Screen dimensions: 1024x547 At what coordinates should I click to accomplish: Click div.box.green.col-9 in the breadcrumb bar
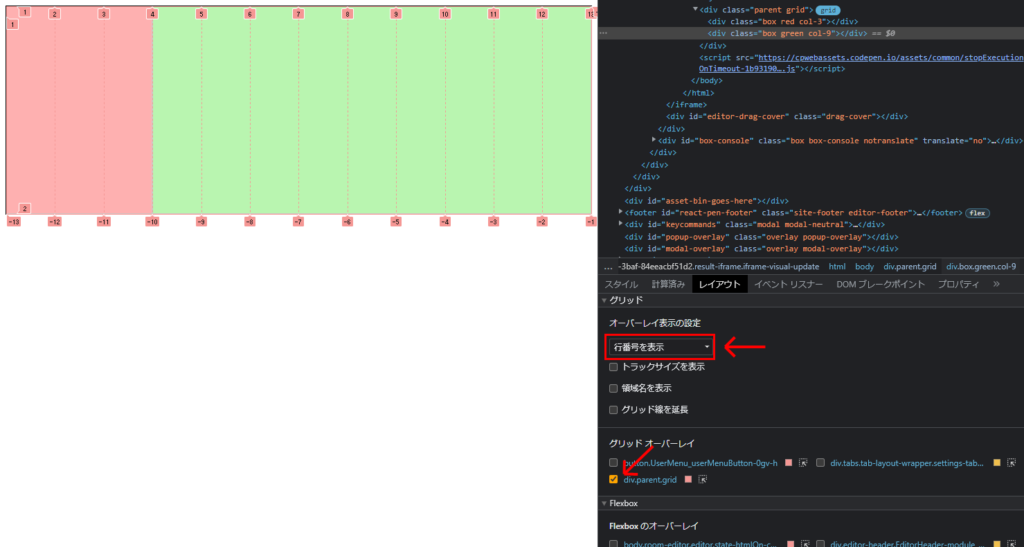click(x=981, y=267)
